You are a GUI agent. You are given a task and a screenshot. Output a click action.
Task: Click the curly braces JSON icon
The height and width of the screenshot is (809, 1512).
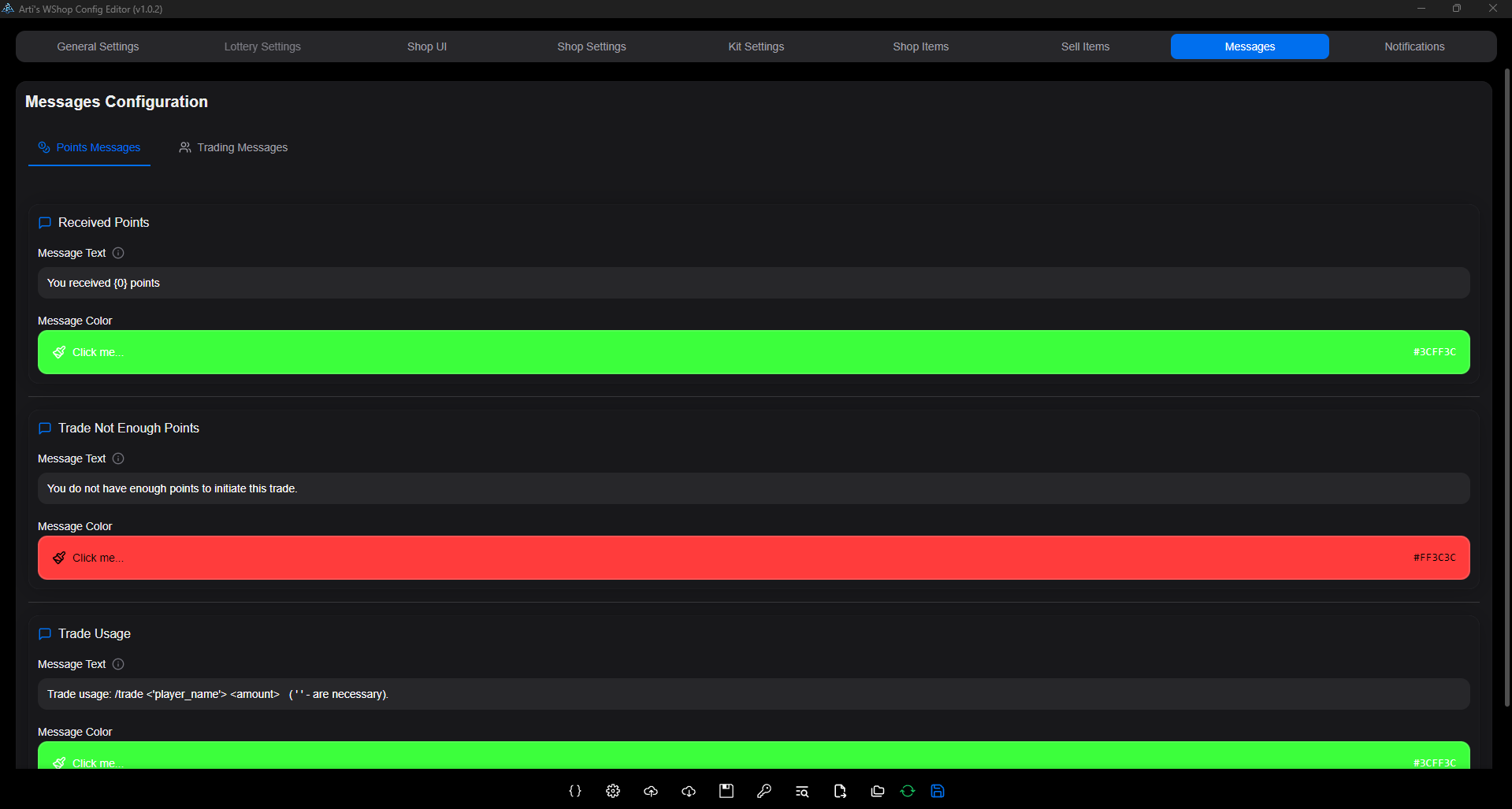click(x=575, y=791)
